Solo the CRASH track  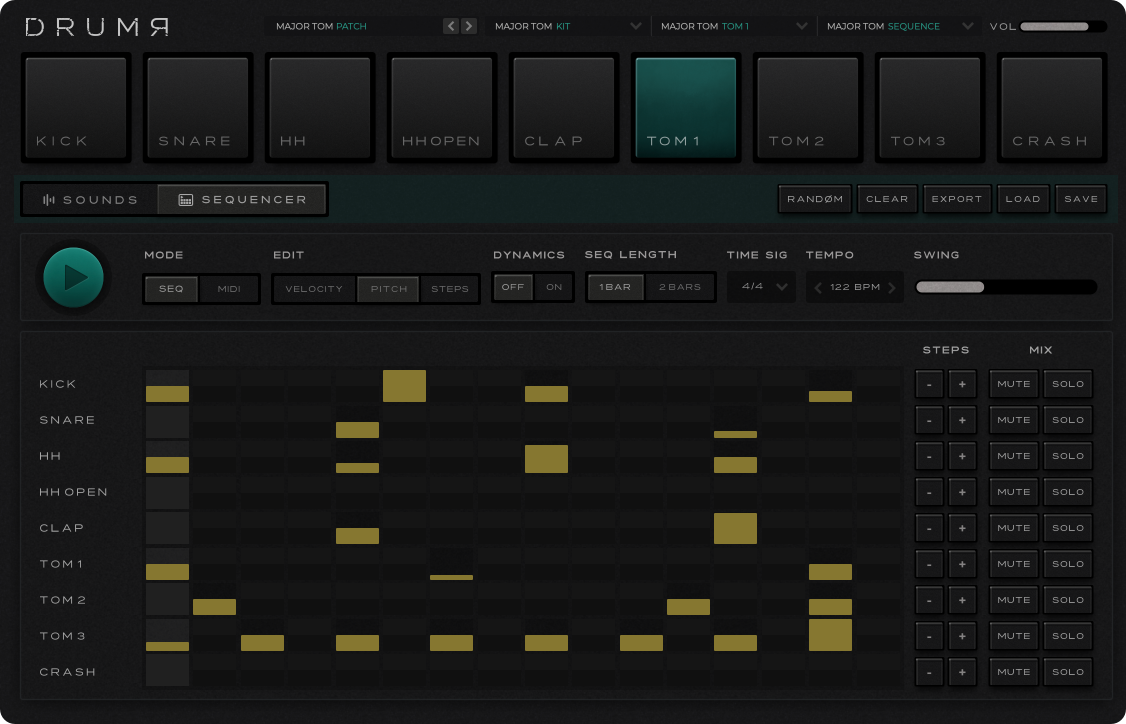tap(1068, 672)
